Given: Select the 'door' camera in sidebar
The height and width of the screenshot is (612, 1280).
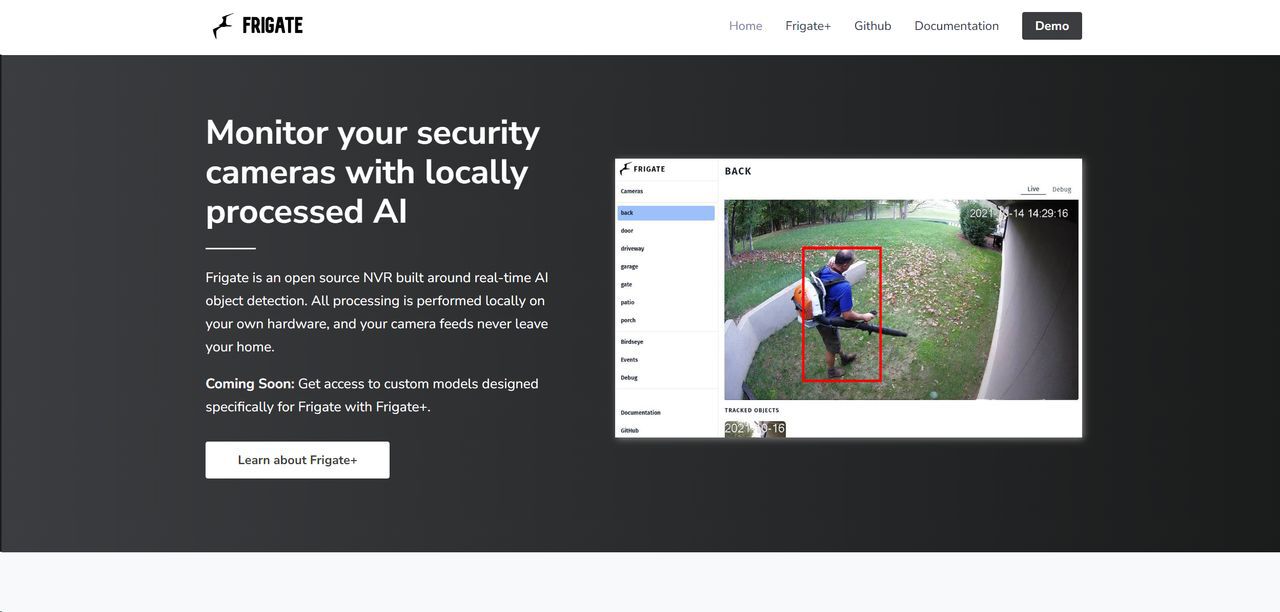Looking at the screenshot, I should 627,231.
